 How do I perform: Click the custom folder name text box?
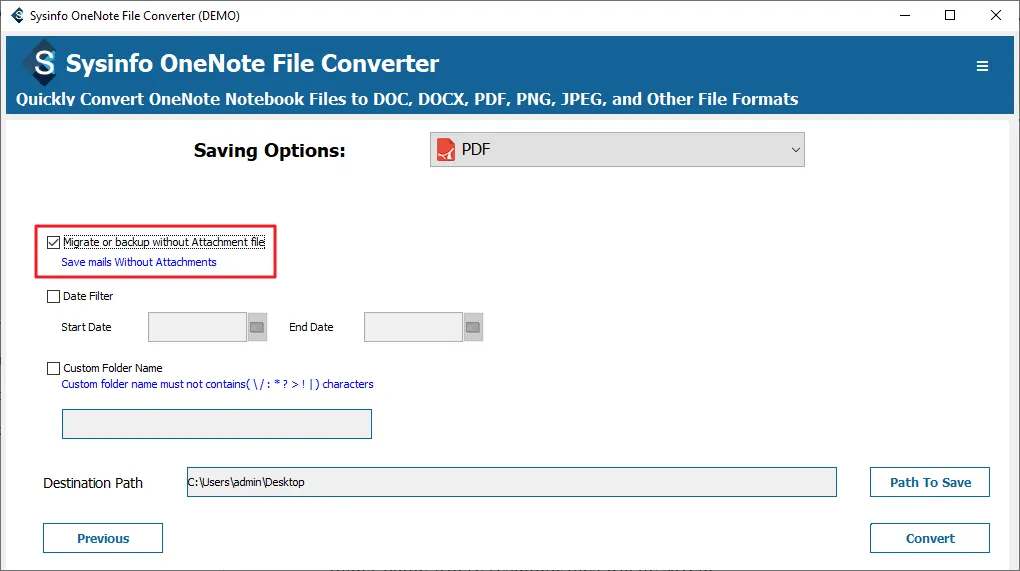coord(217,424)
